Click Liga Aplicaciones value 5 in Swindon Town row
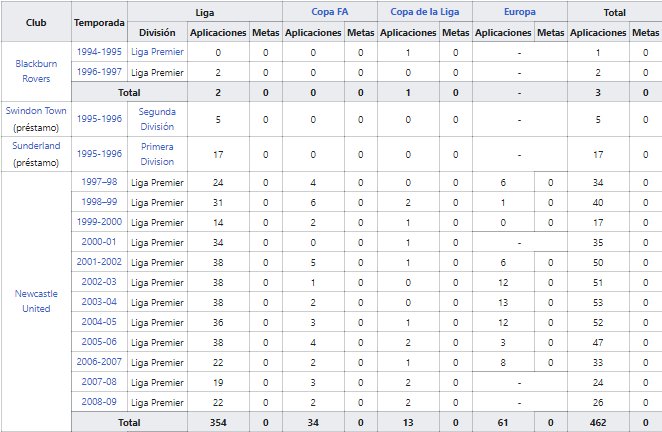 pos(218,120)
